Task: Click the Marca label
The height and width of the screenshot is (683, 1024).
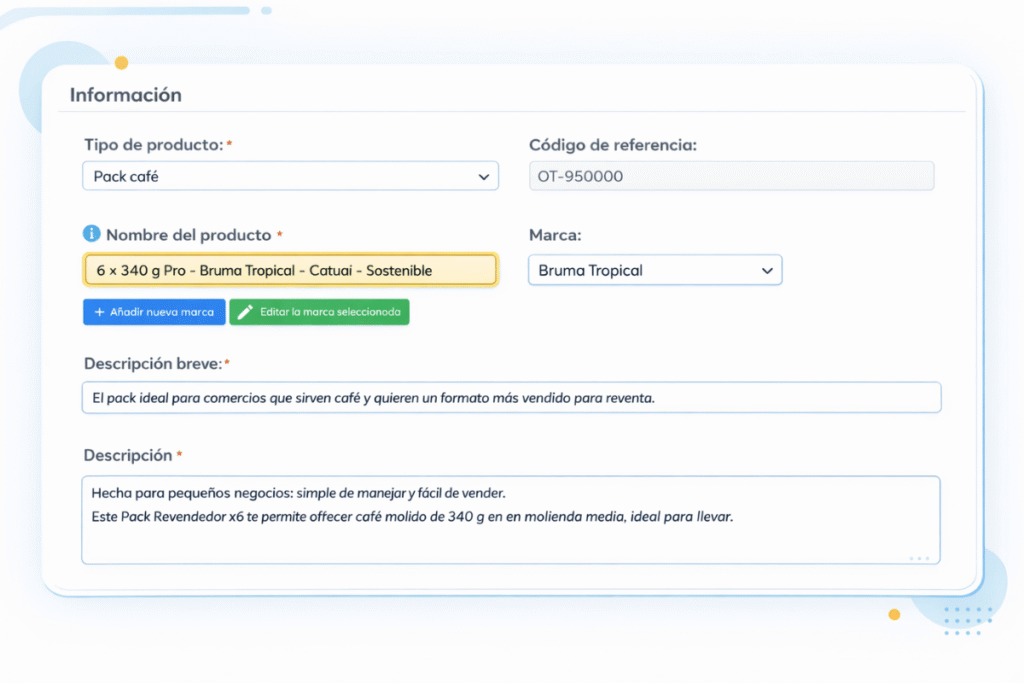Action: 555,235
